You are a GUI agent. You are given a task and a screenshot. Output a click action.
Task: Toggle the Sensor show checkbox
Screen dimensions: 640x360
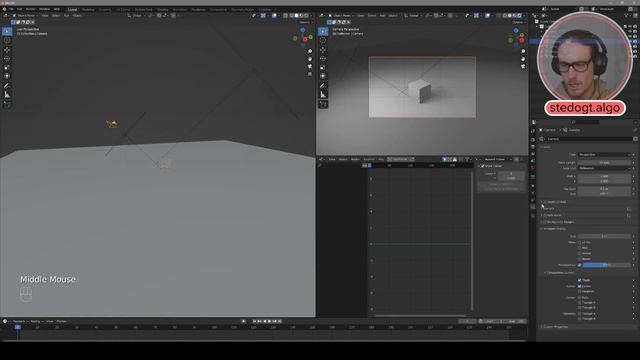pyautogui.click(x=580, y=253)
